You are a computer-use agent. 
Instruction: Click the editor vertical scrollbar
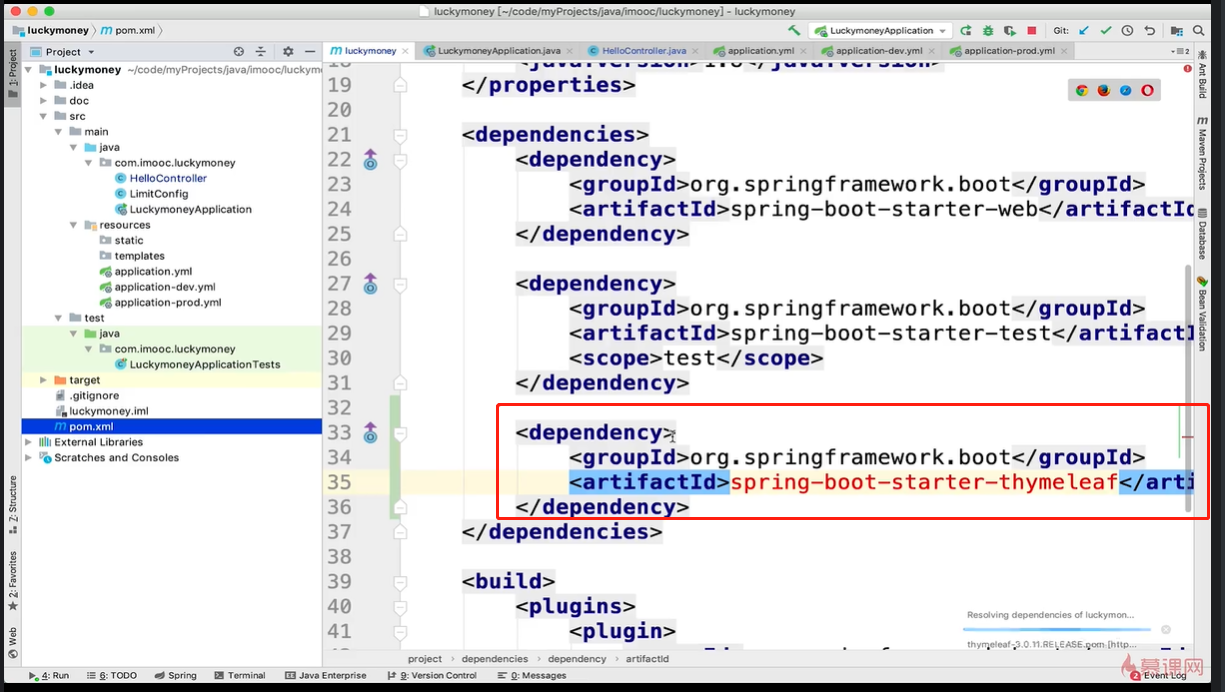(x=1188, y=388)
